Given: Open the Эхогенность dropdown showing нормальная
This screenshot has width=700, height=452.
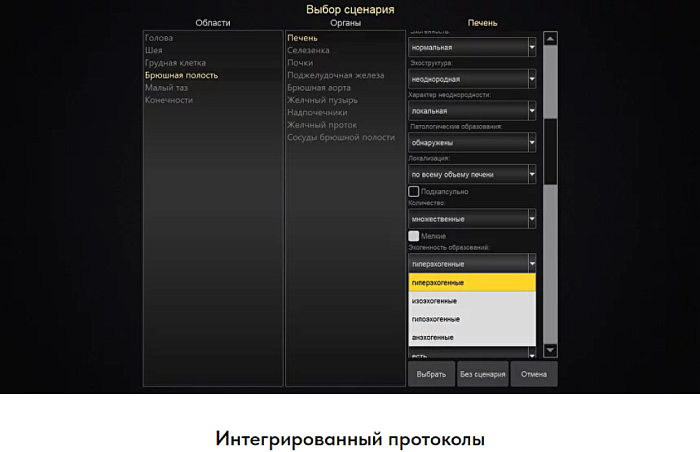Looking at the screenshot, I should tap(472, 47).
